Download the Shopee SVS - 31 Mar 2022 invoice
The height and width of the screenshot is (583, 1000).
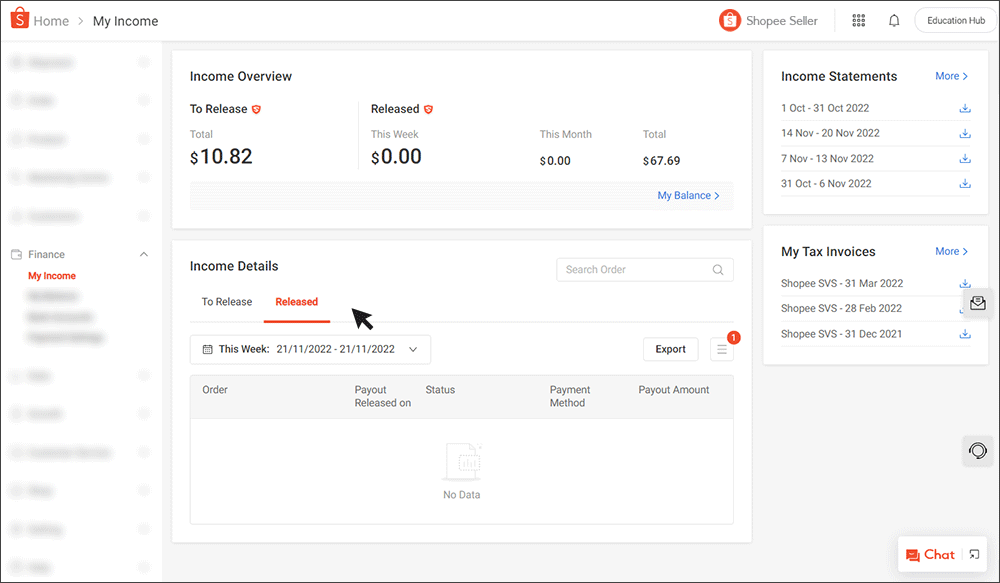(x=965, y=283)
